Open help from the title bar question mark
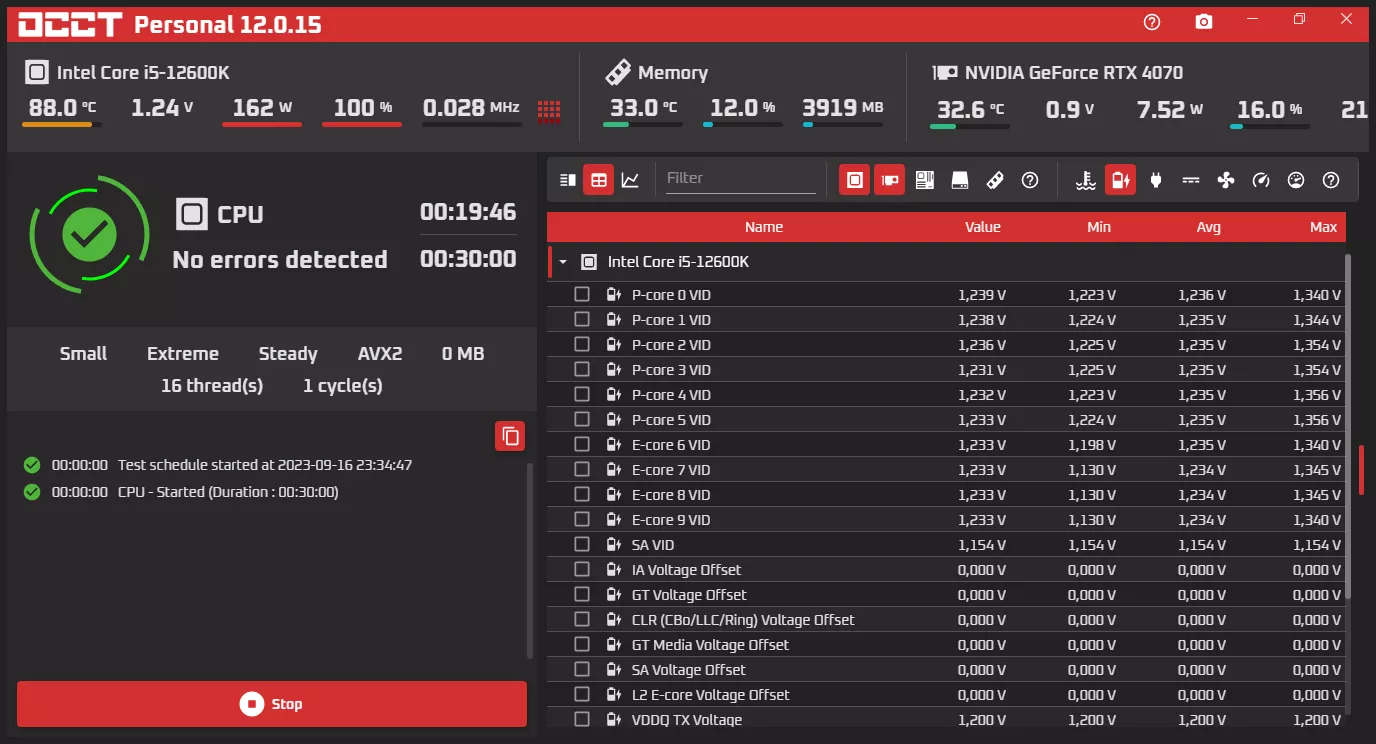This screenshot has height=744, width=1376. 1152,22
